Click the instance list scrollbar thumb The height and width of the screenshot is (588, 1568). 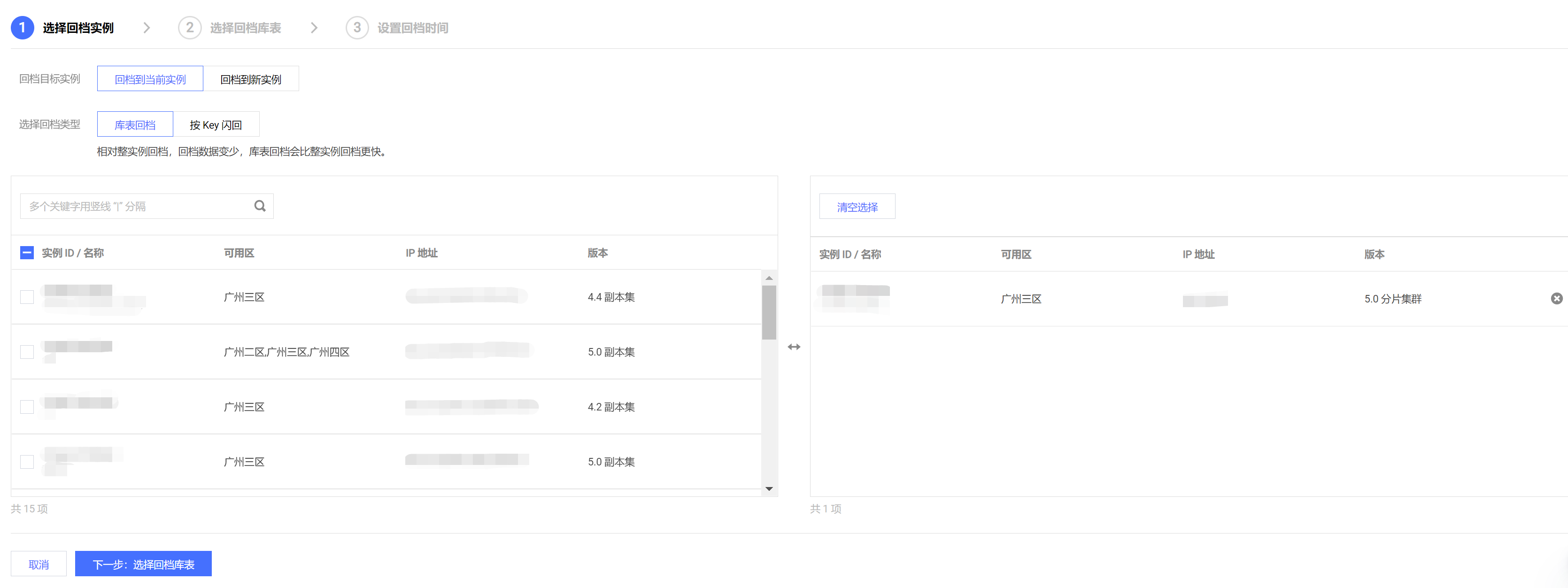coord(769,312)
